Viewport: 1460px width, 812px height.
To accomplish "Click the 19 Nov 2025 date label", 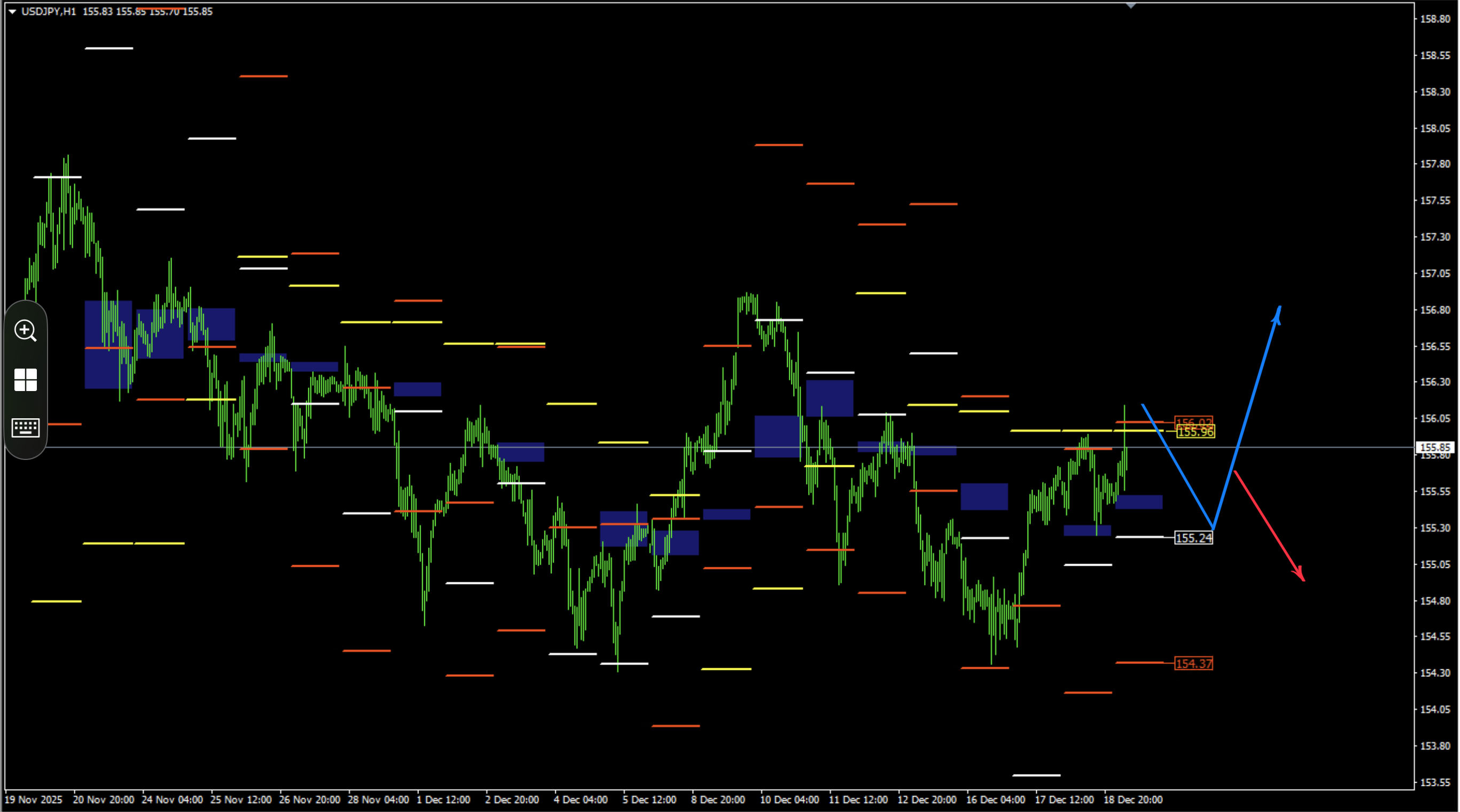I will pos(34,800).
